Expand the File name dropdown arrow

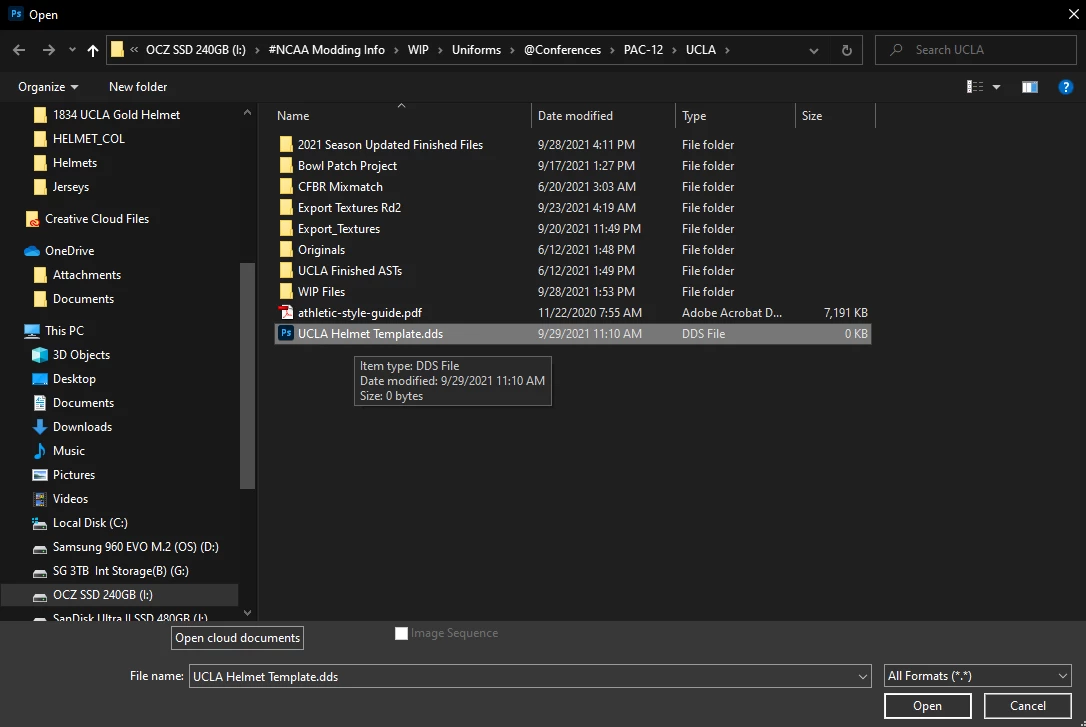tap(863, 676)
